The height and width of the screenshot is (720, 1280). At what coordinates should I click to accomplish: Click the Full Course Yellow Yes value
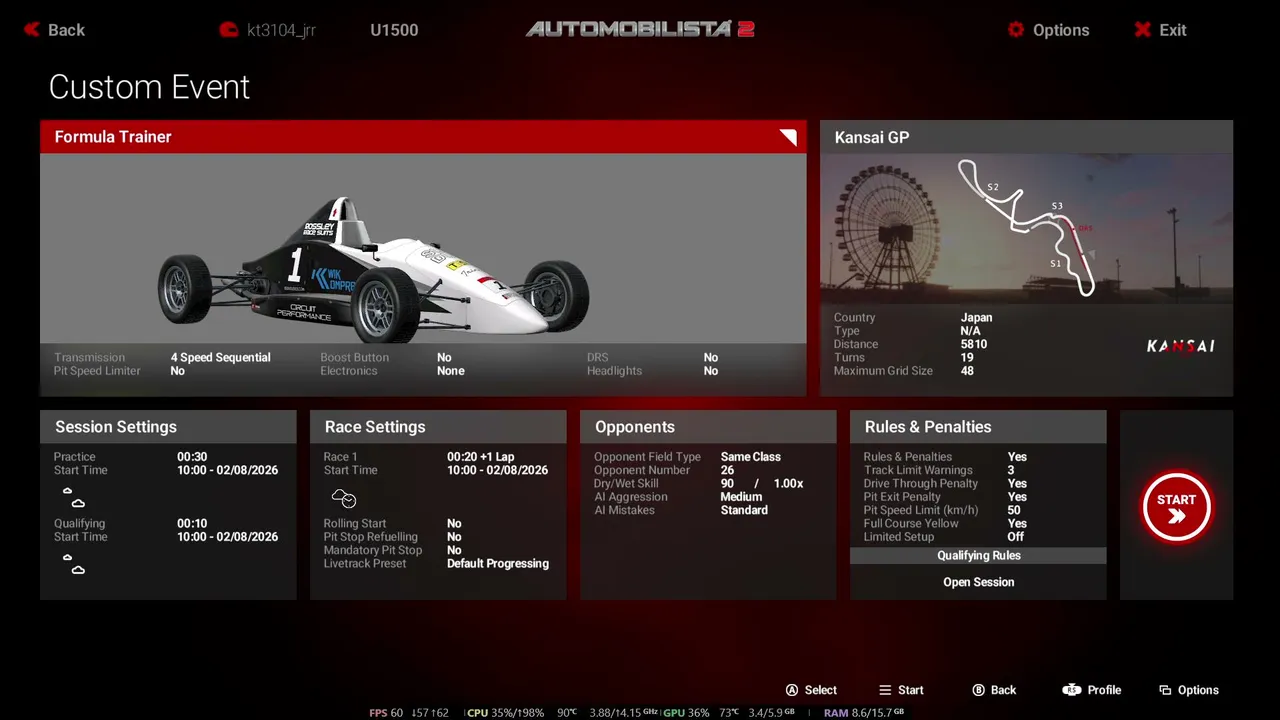(x=1017, y=523)
